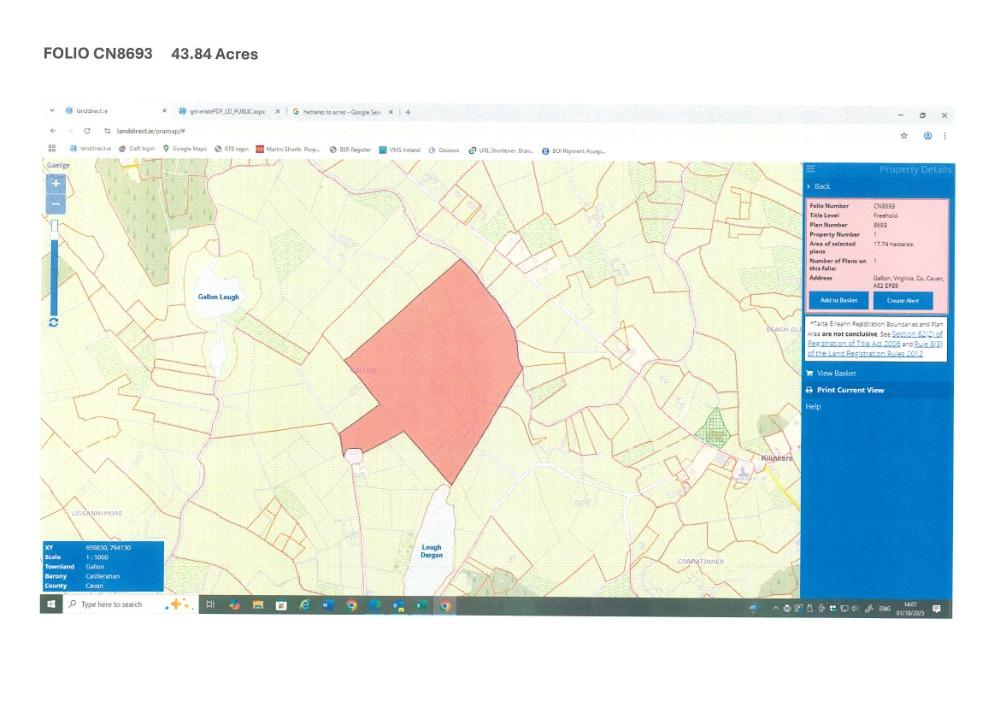The height and width of the screenshot is (707, 1000).
Task: Open the Chrome profile avatar icon
Action: [x=927, y=135]
